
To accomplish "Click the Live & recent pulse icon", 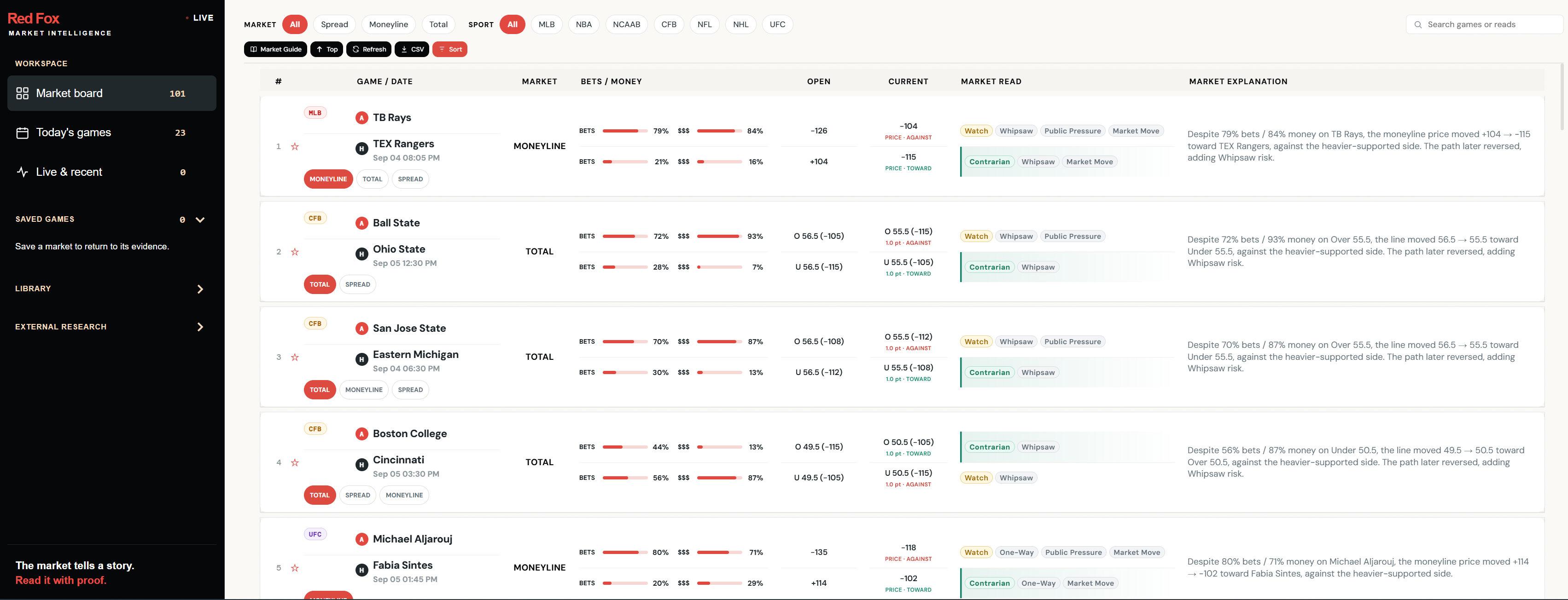I will point(23,172).
